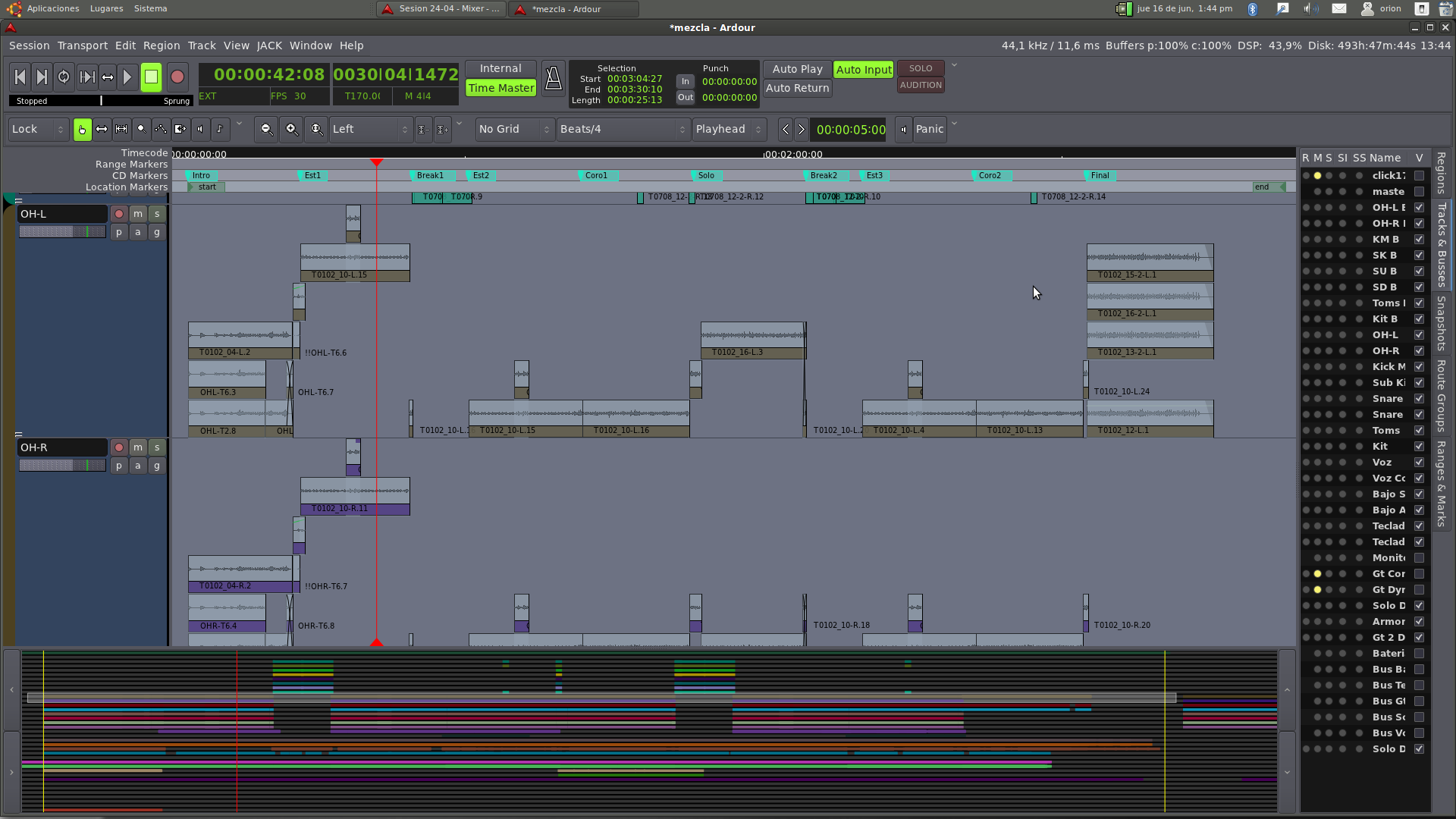Viewport: 1456px width, 819px height.
Task: Click the zoom out button
Action: click(x=266, y=129)
